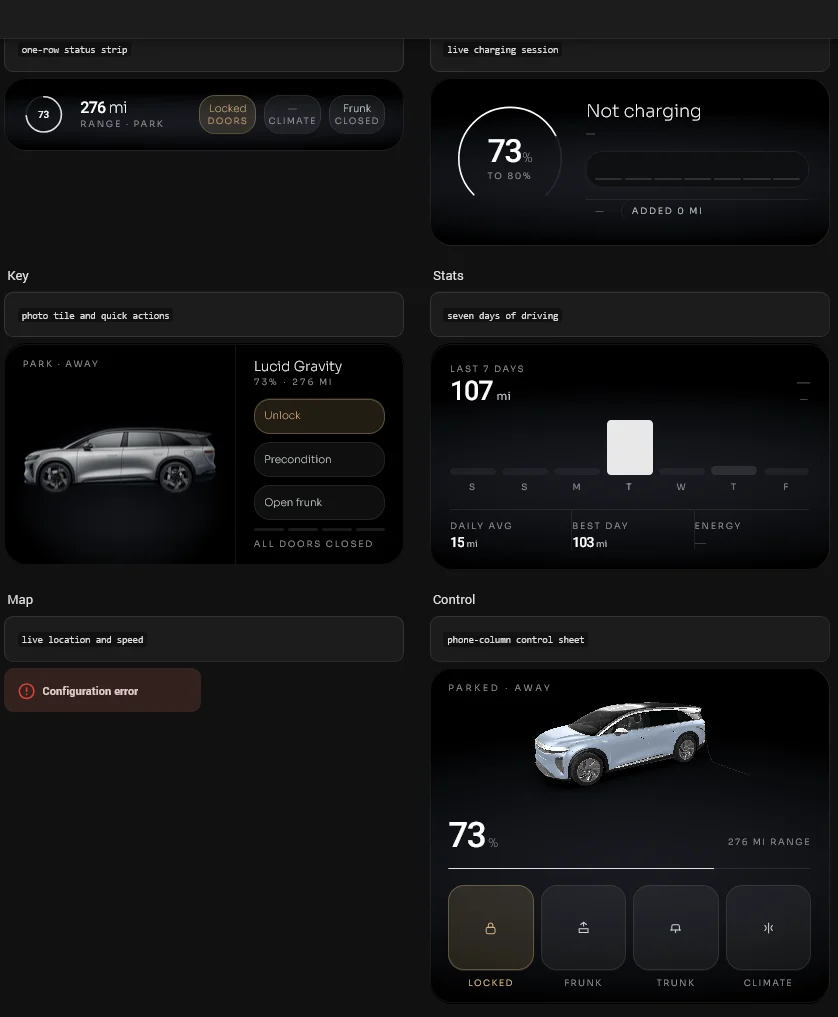The height and width of the screenshot is (1017, 838).
Task: Click the Configuration error alert icon
Action: pyautogui.click(x=27, y=691)
